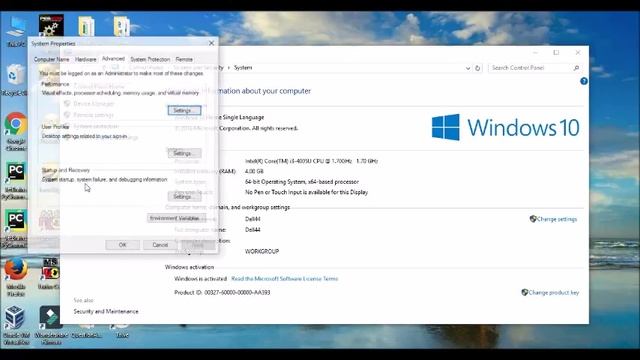Launch Mozilla Firefox from the desktop
The width and height of the screenshot is (640, 360).
point(16,276)
